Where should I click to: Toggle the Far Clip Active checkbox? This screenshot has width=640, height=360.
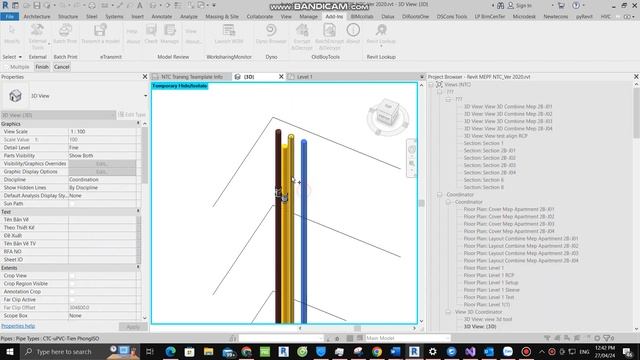(x=72, y=300)
